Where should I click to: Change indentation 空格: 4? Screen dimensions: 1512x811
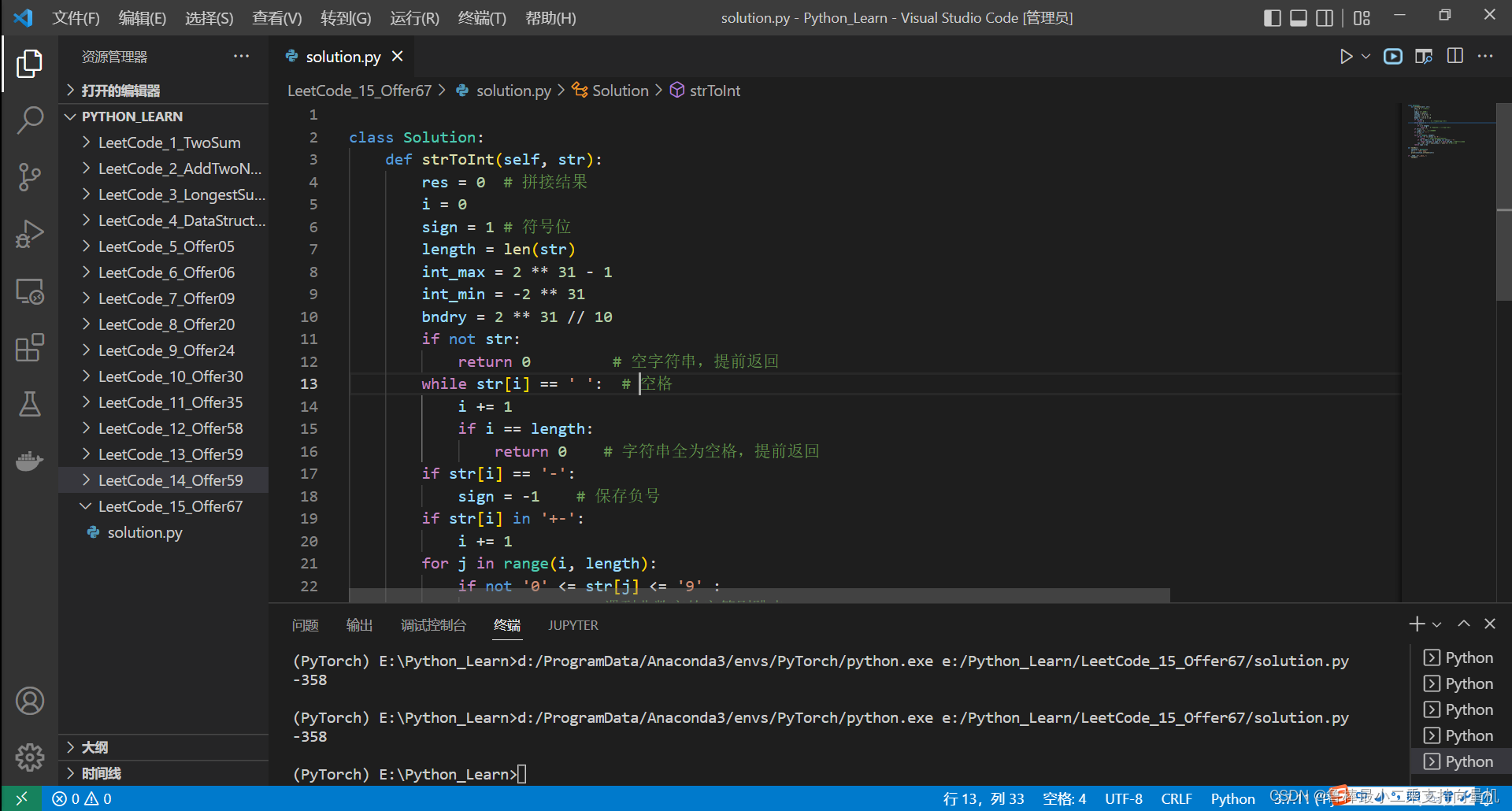pyautogui.click(x=1064, y=798)
